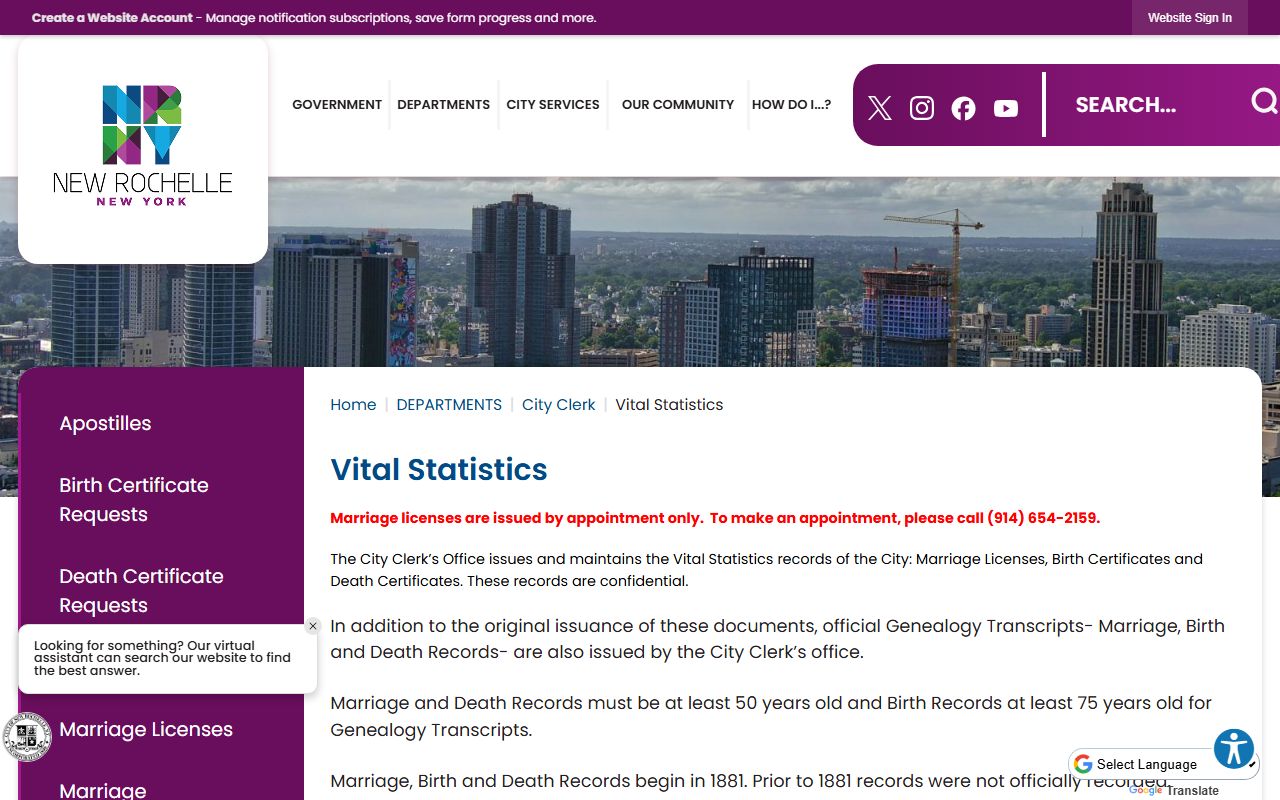The image size is (1280, 800).
Task: Open the Select Language dropdown
Action: (x=1165, y=764)
